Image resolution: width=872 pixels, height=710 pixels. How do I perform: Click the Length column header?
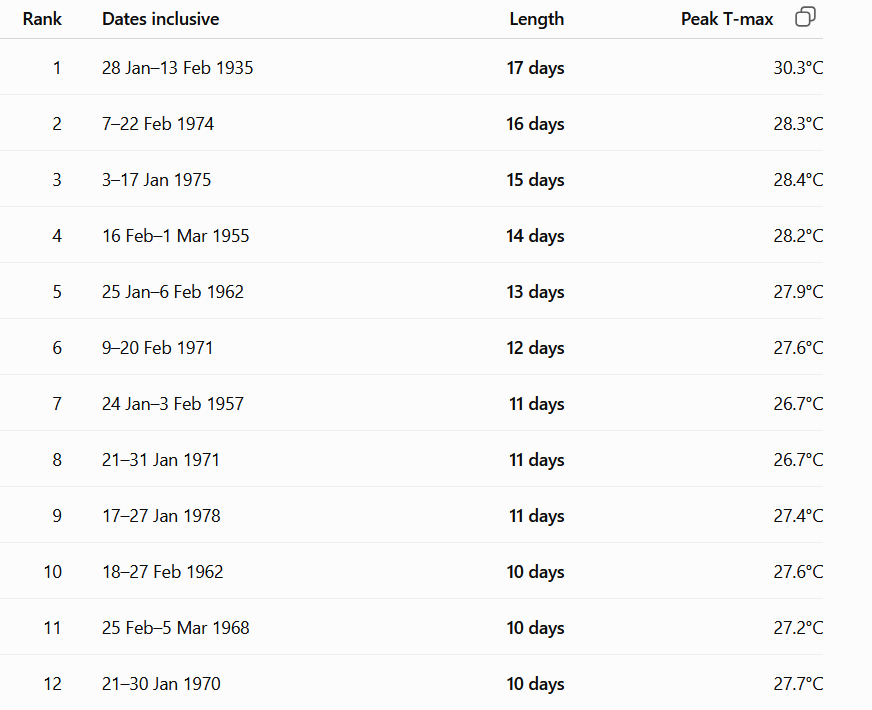pos(537,19)
